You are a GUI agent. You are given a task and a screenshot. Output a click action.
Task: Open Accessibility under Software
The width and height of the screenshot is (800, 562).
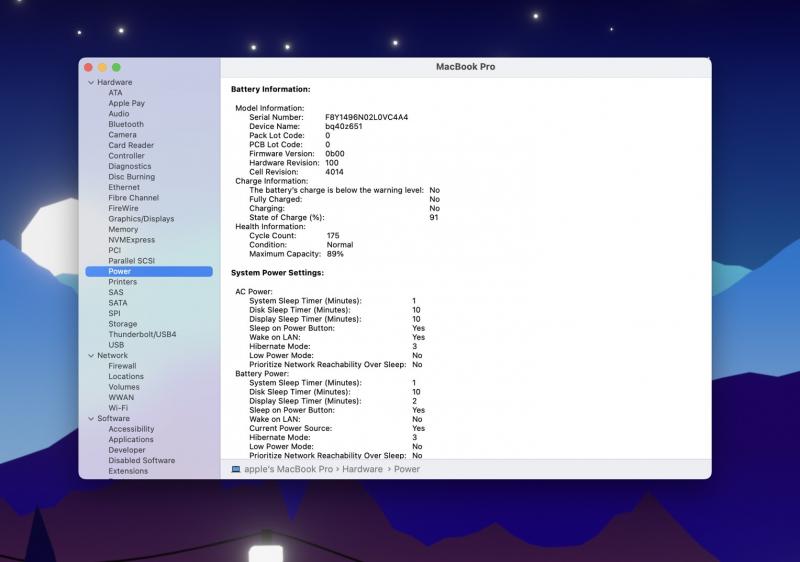pos(131,429)
